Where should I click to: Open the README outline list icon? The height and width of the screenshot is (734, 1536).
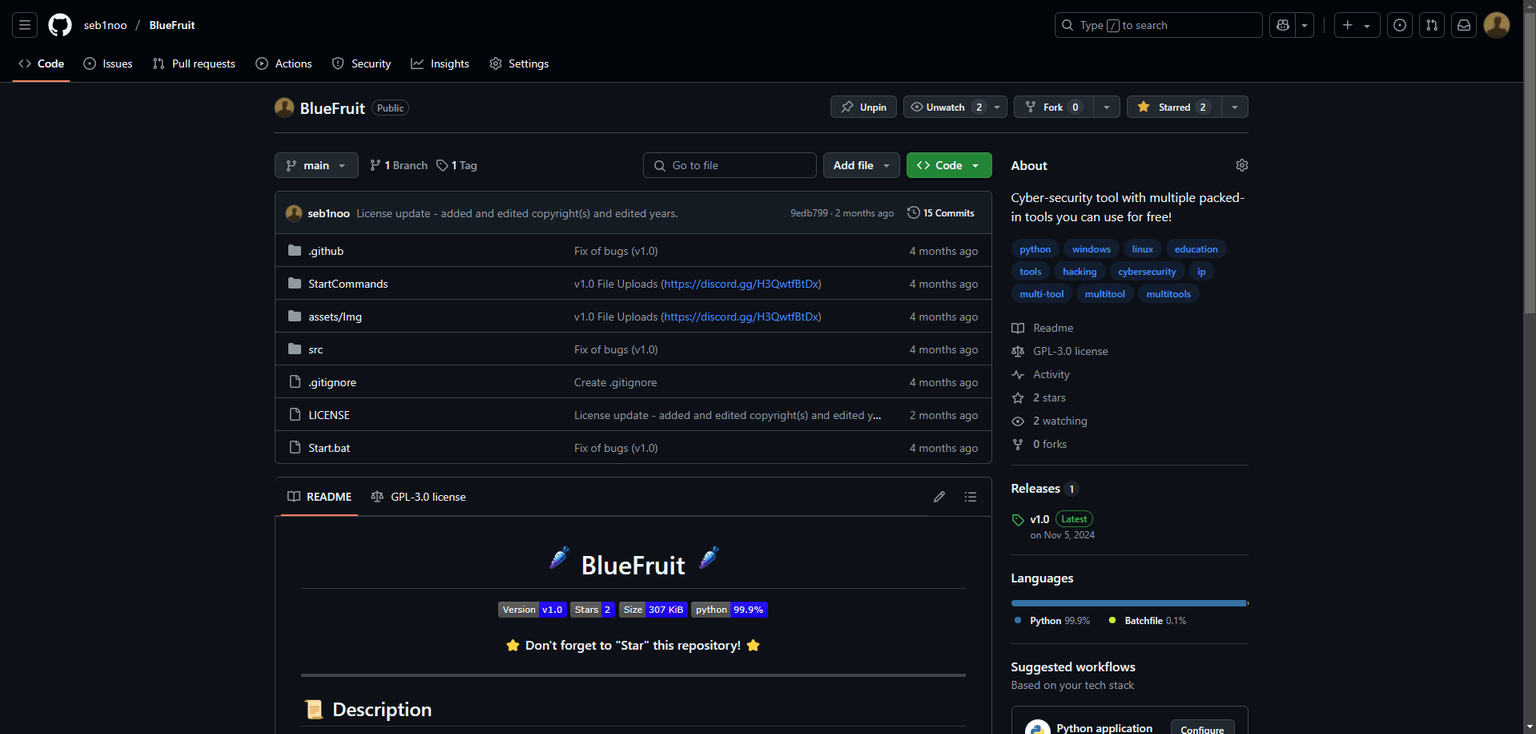click(x=969, y=496)
